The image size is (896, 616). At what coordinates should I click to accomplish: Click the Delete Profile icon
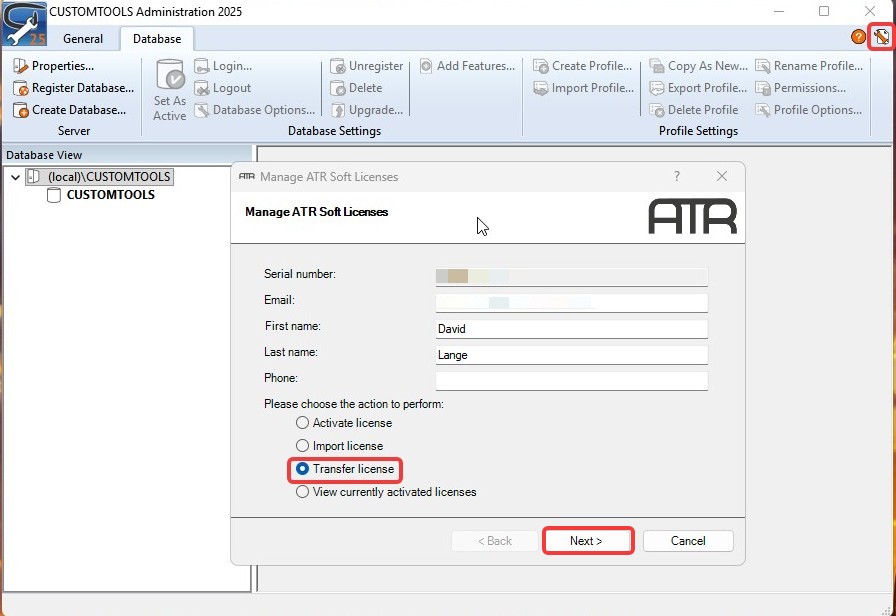pos(657,110)
